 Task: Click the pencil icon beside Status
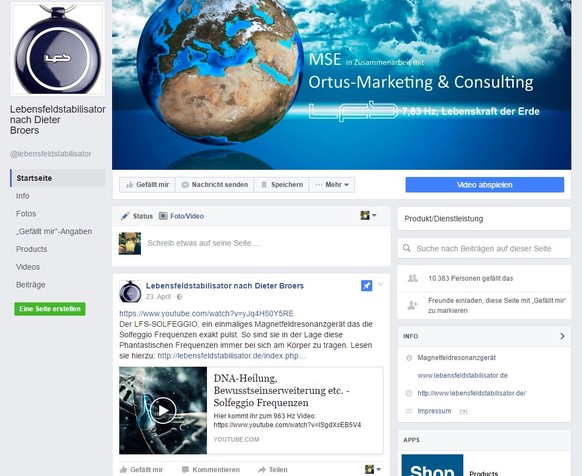point(125,216)
